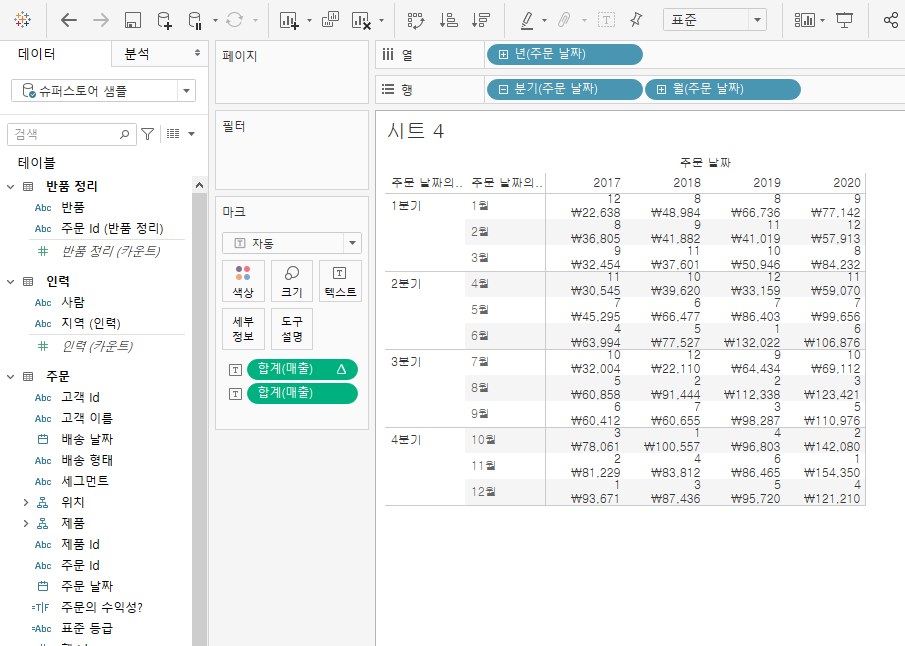Save the workbook with the disk icon
The width and height of the screenshot is (905, 646).
(x=133, y=20)
